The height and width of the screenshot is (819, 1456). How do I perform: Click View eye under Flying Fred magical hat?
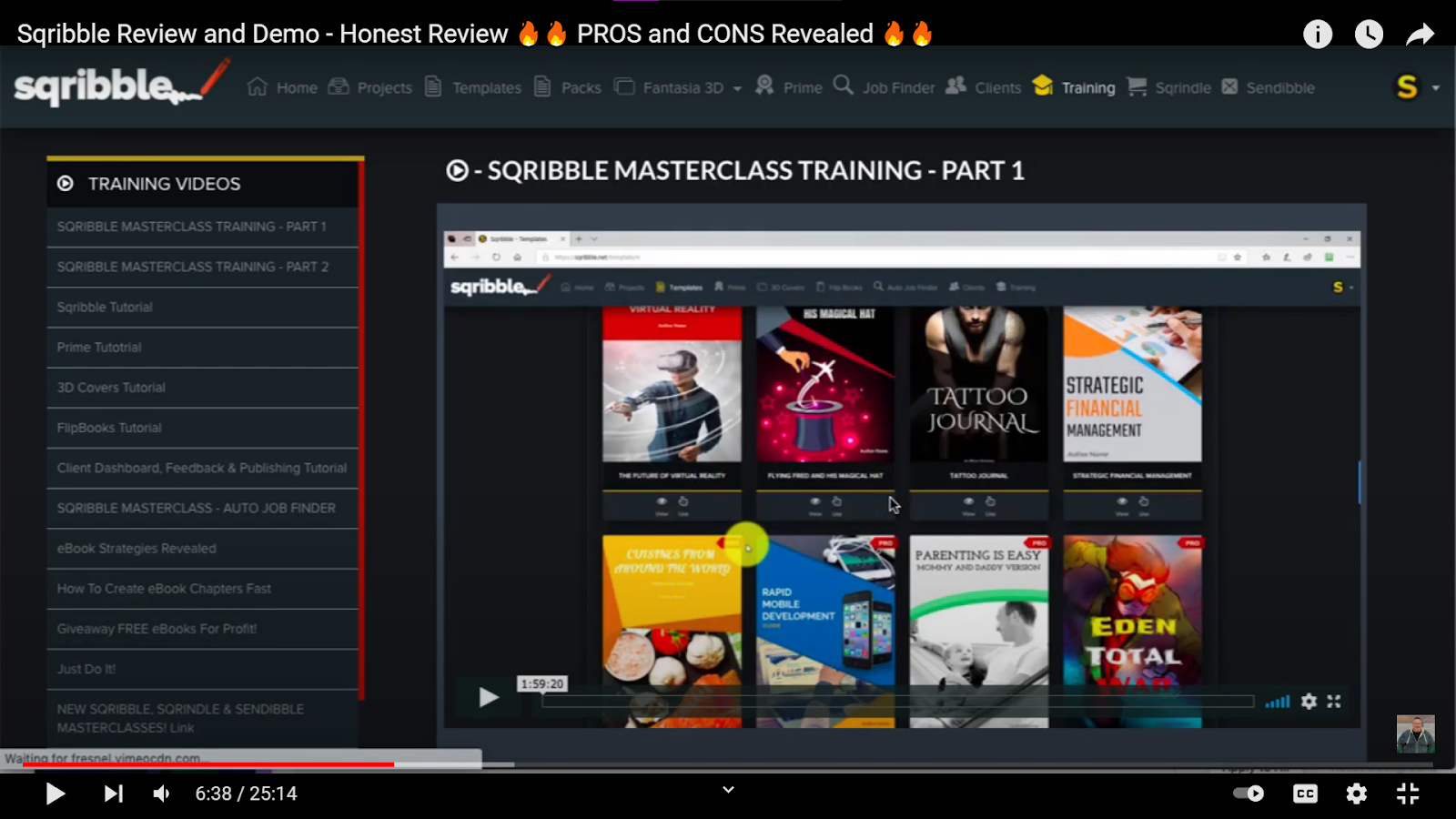tap(814, 502)
